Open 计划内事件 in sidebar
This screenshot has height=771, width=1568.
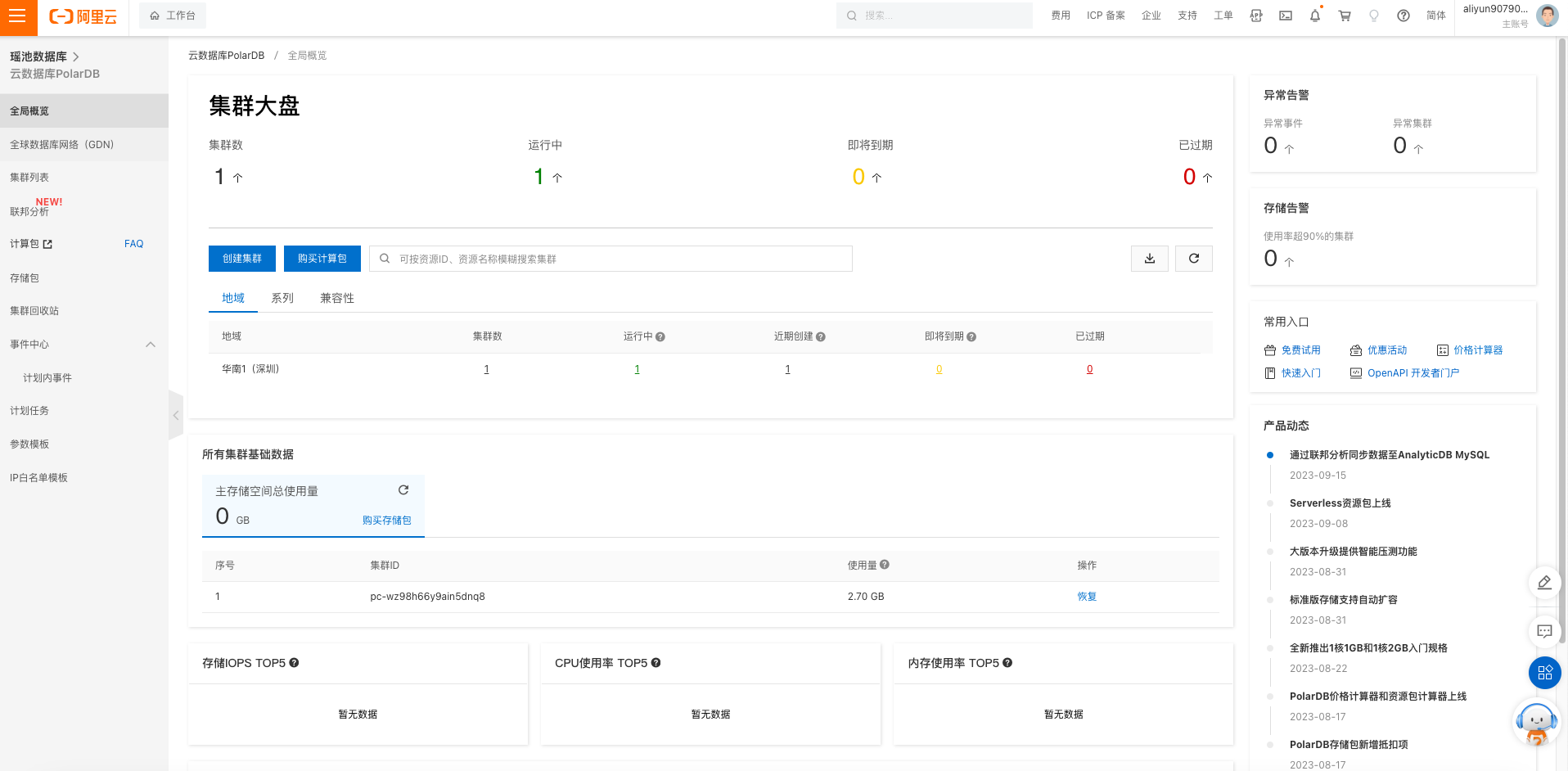tap(47, 378)
